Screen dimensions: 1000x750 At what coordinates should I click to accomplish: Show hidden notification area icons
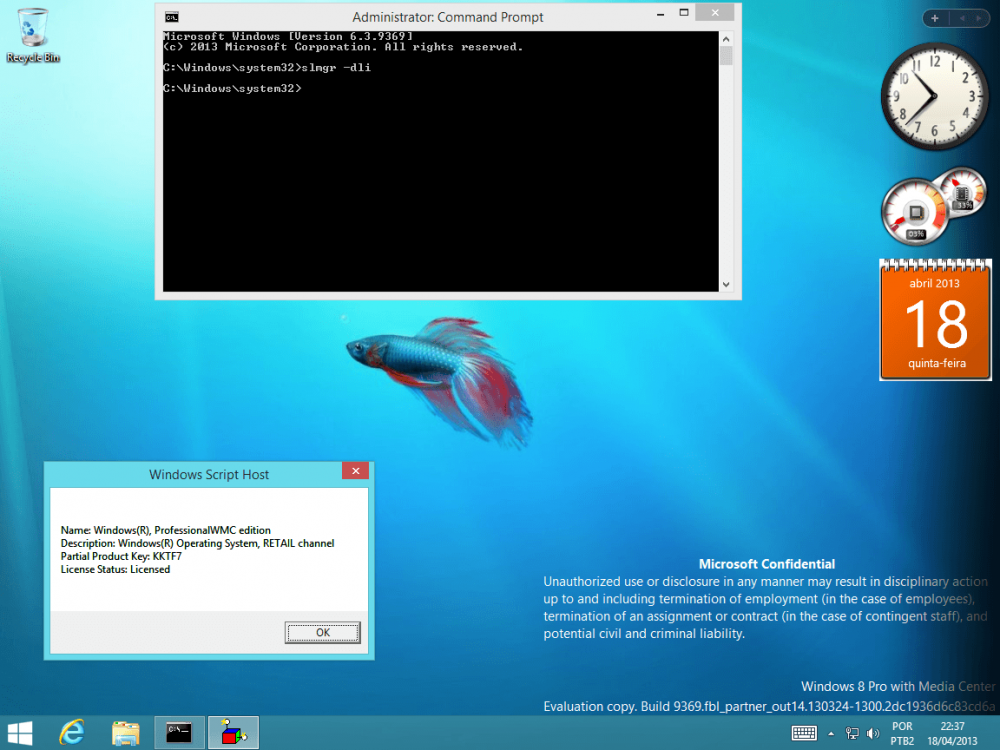831,733
